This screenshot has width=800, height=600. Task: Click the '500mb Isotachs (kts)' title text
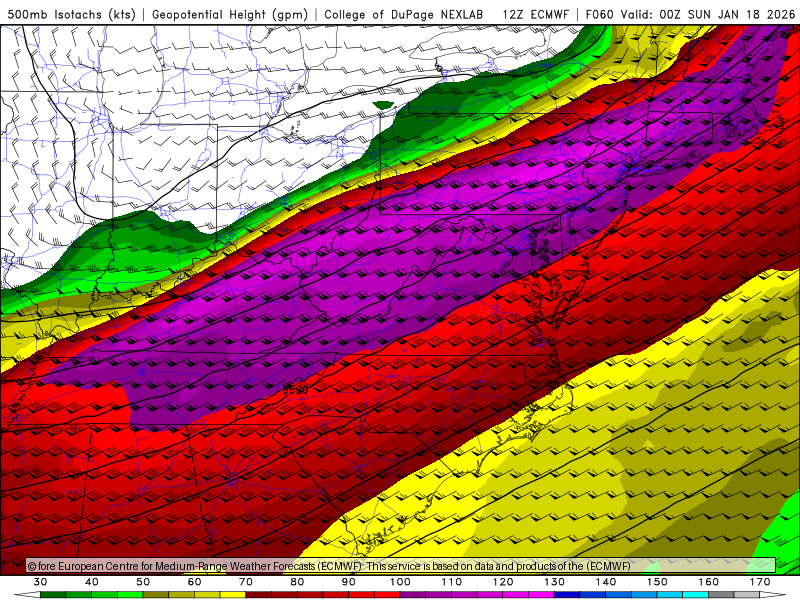(x=71, y=14)
